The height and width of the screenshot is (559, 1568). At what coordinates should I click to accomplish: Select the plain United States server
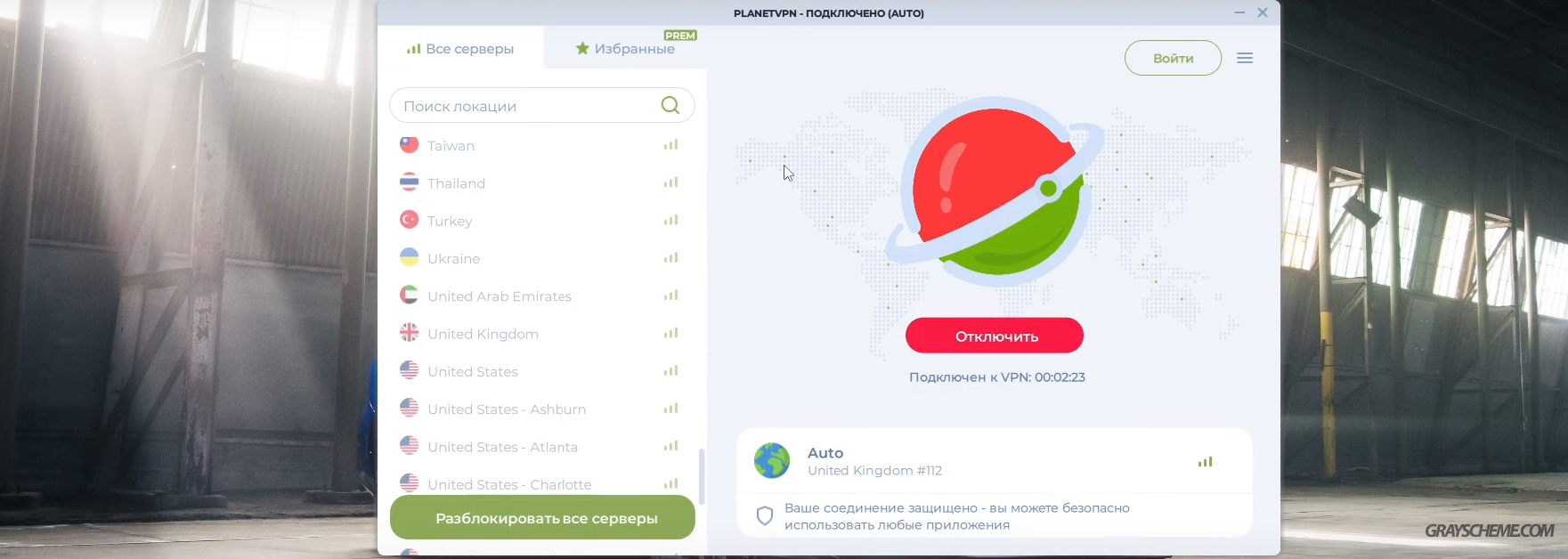541,371
